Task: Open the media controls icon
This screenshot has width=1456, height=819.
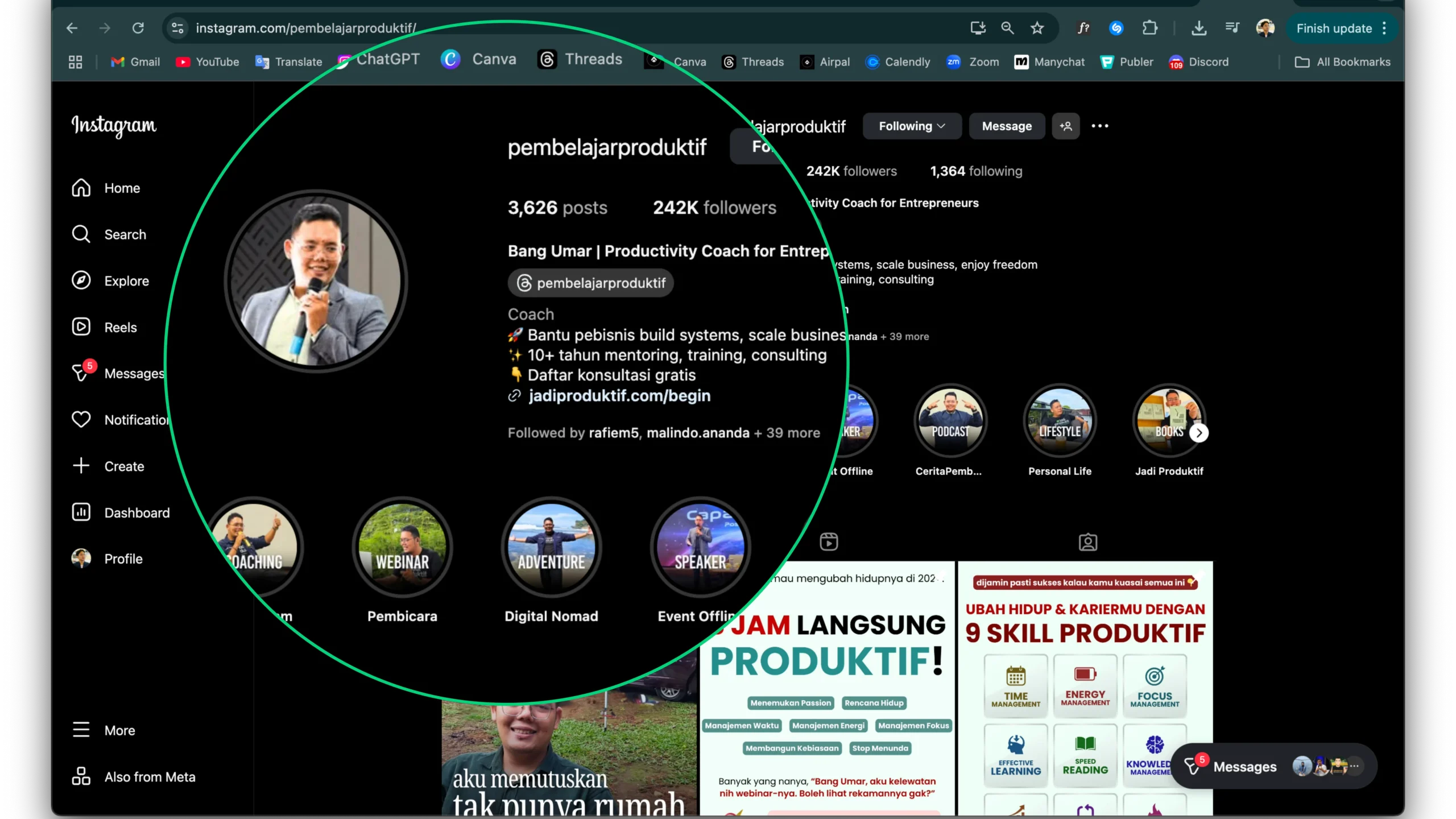Action: [x=1232, y=28]
